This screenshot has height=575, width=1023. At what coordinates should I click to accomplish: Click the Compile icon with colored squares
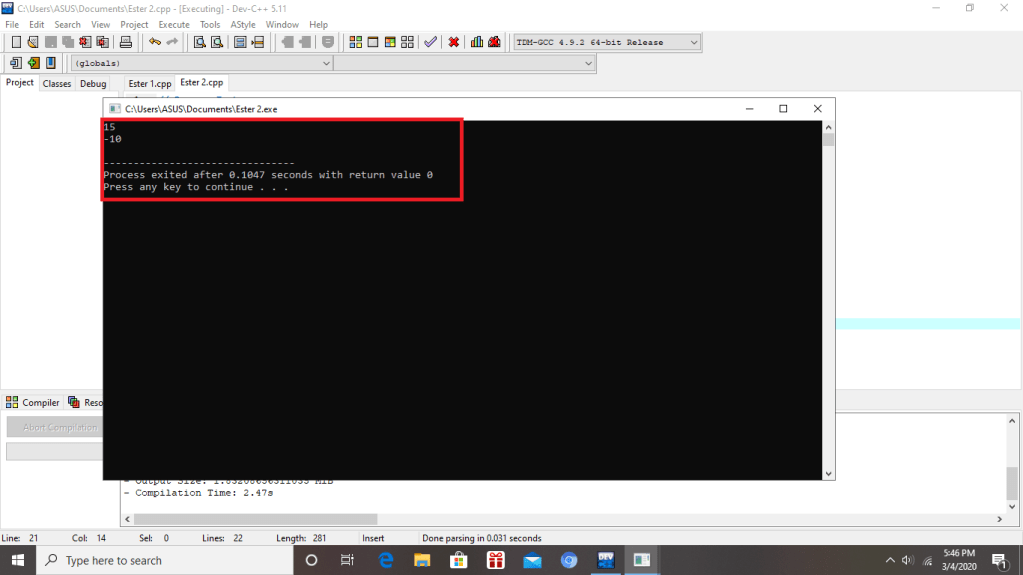pyautogui.click(x=356, y=42)
